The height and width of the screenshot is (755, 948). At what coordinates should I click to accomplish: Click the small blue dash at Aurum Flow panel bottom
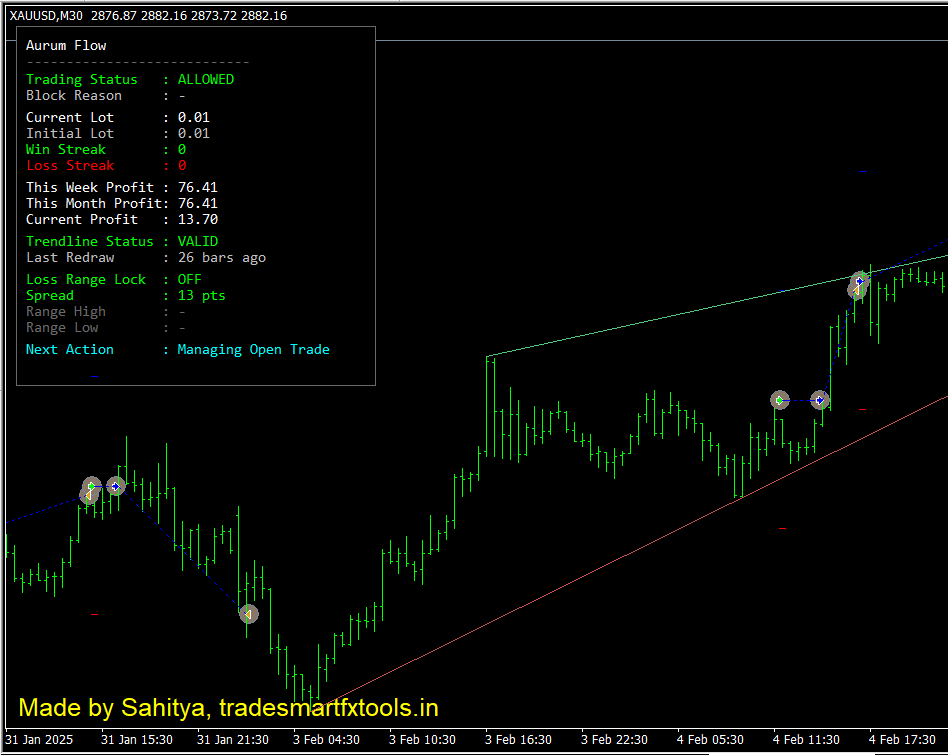[94, 376]
